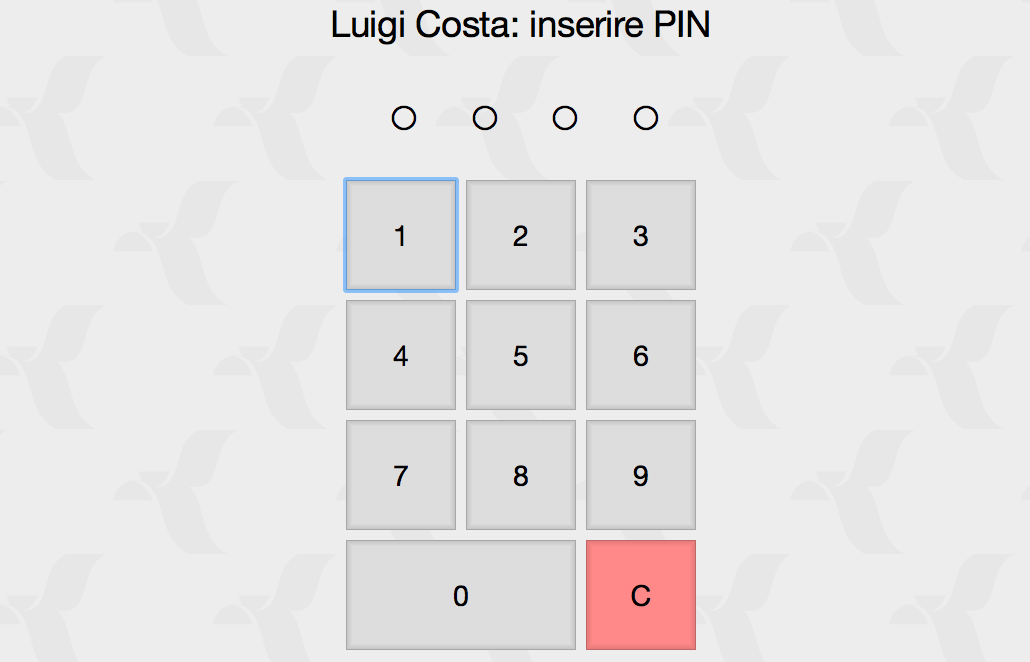Tap the 9 key

point(641,475)
